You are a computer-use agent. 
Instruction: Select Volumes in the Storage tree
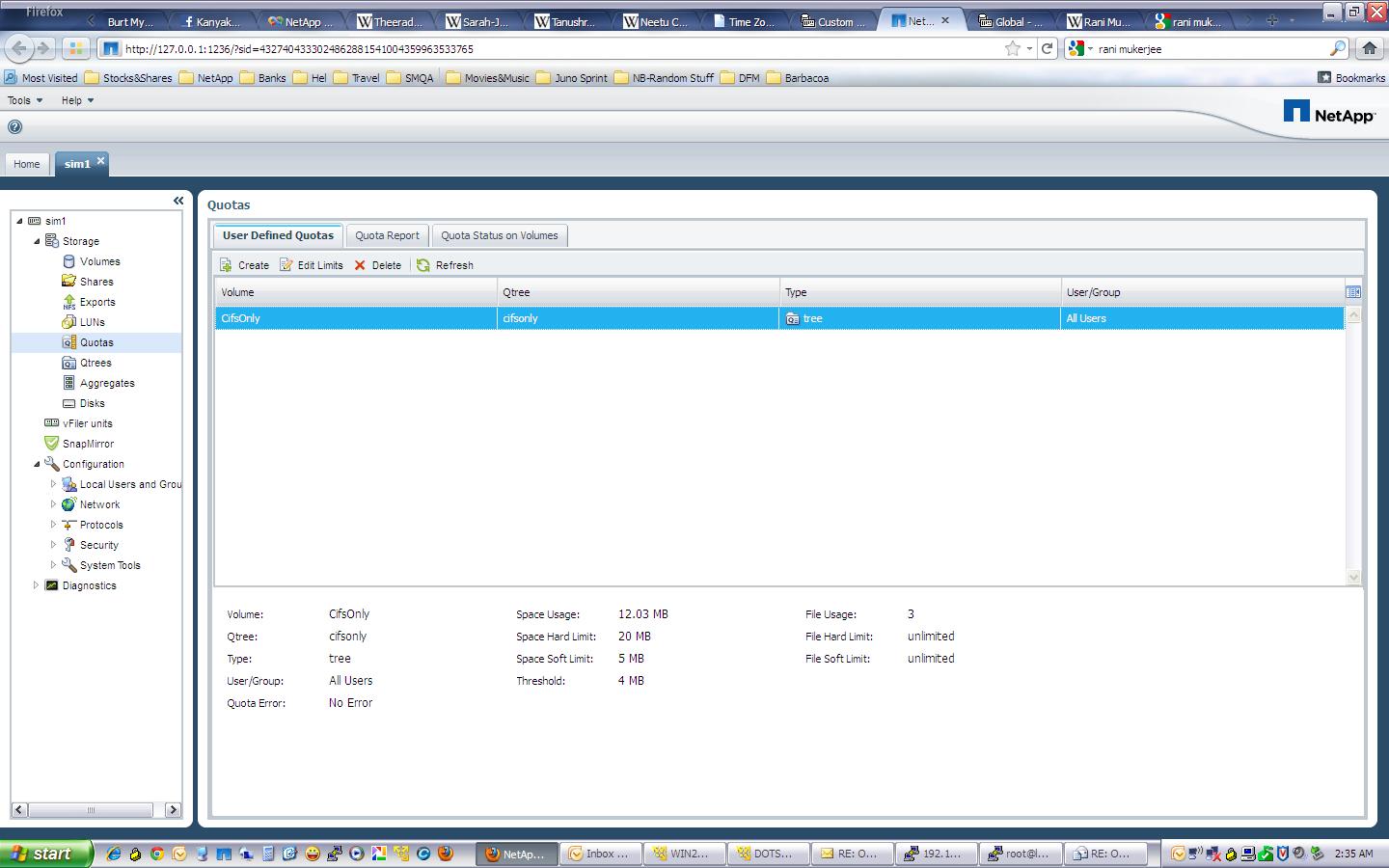pos(99,261)
